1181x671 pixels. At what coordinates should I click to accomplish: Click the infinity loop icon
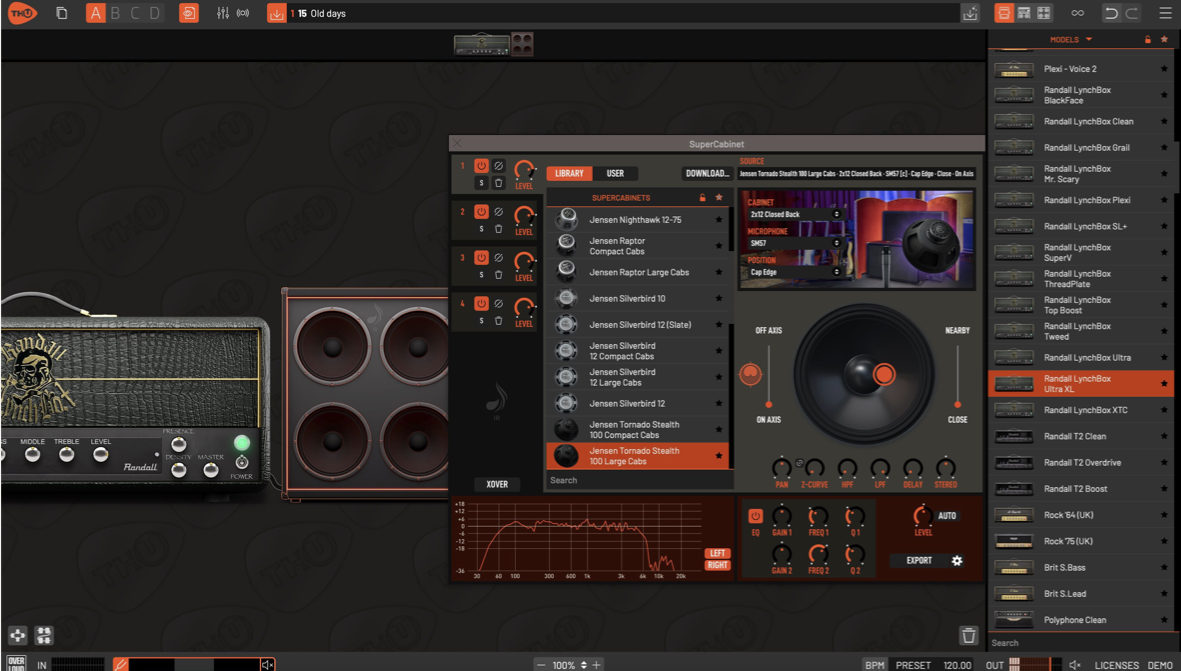(1078, 13)
